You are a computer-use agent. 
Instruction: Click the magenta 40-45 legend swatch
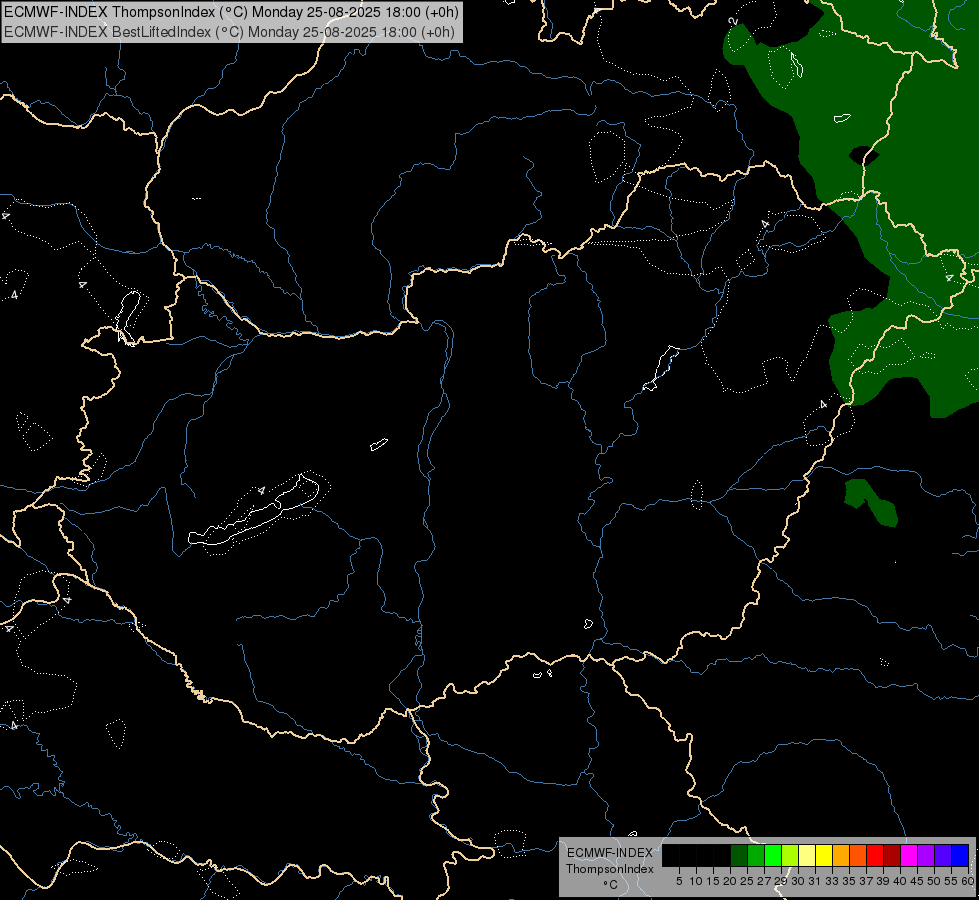pos(909,855)
